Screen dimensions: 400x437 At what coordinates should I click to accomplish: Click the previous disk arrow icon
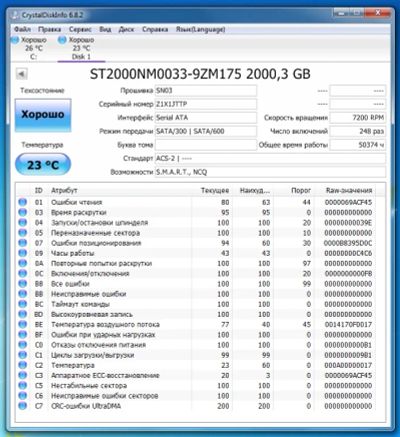point(22,74)
